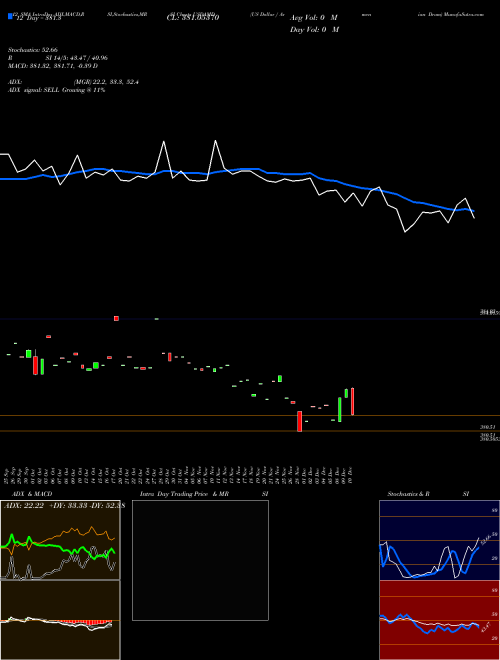Open the blue Stochastics chart panel

(x=439, y=540)
